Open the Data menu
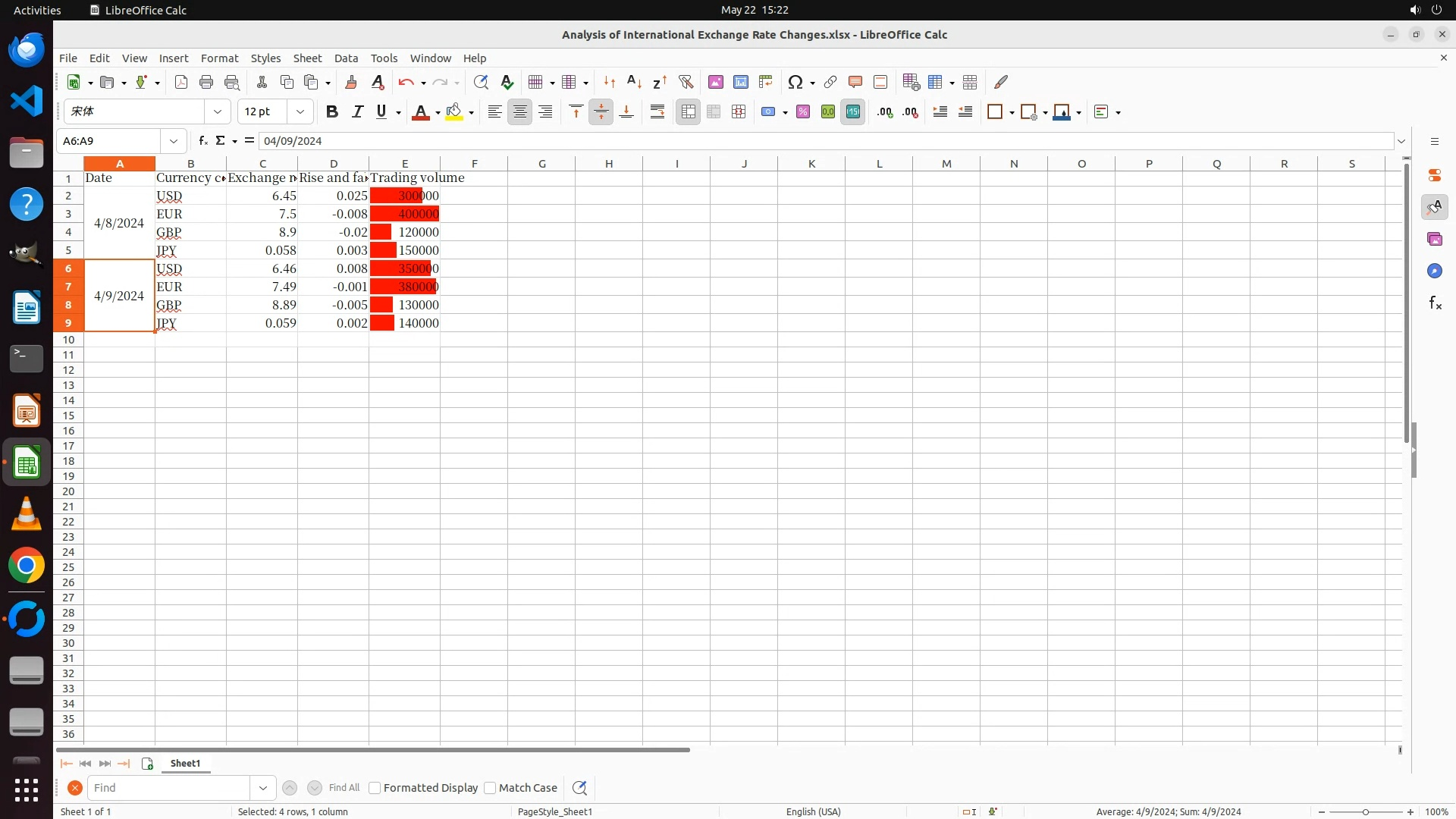Image resolution: width=1456 pixels, height=819 pixels. (346, 58)
